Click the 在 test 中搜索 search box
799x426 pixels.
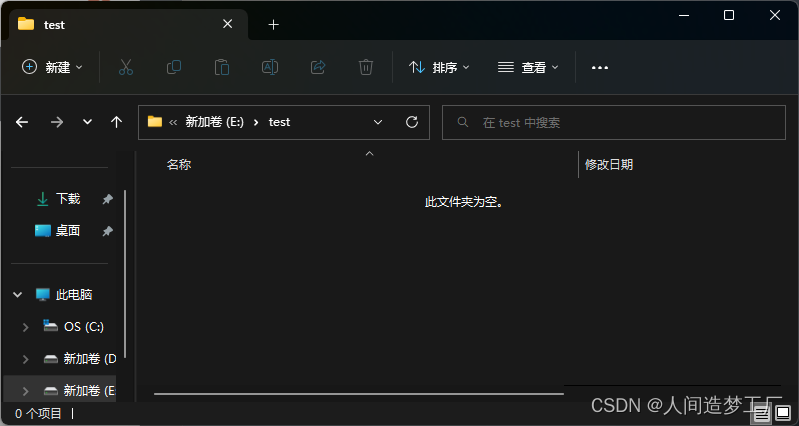[614, 122]
